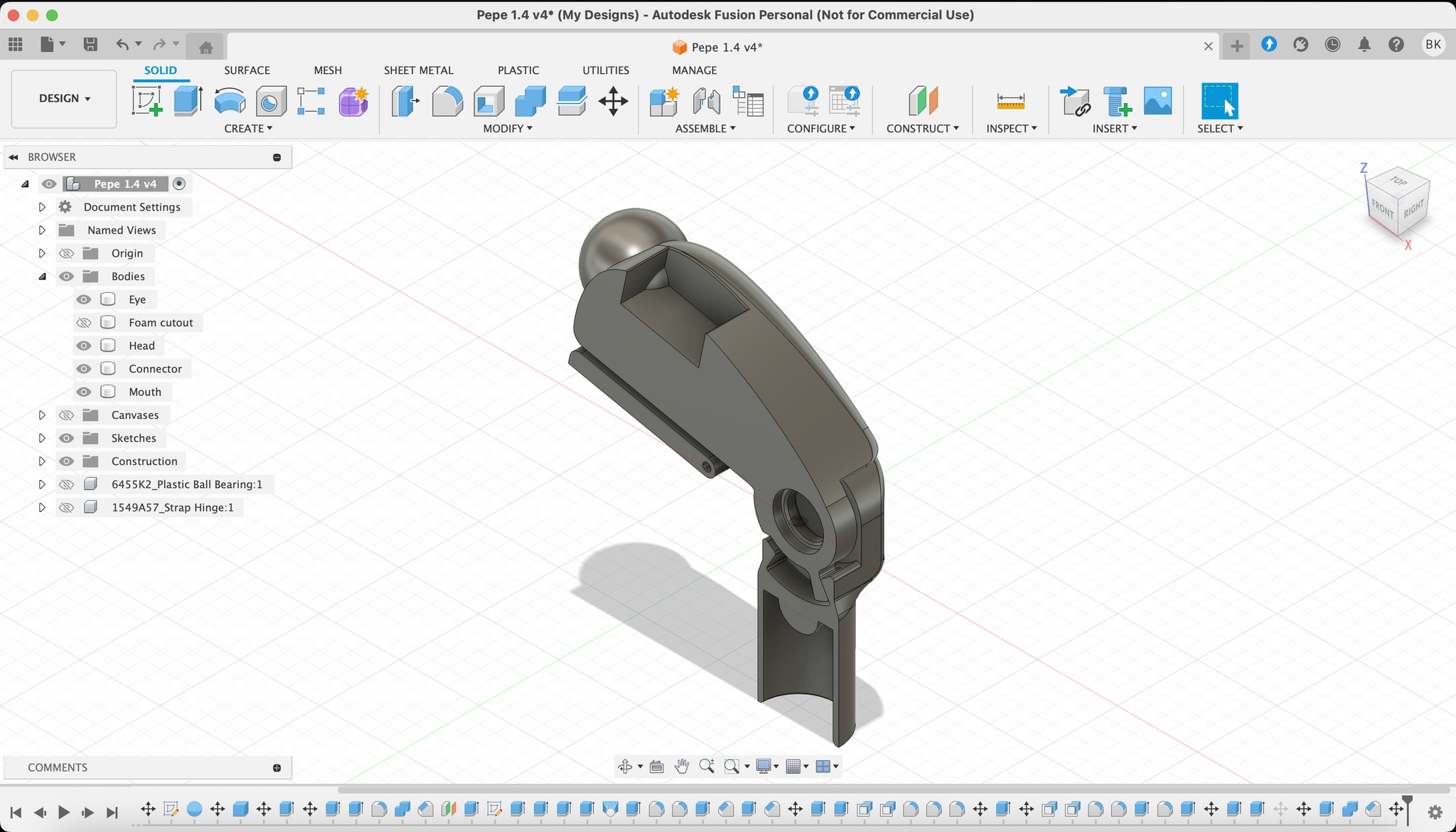
Task: Click the timeline horizontal scrollbar
Action: (894, 789)
